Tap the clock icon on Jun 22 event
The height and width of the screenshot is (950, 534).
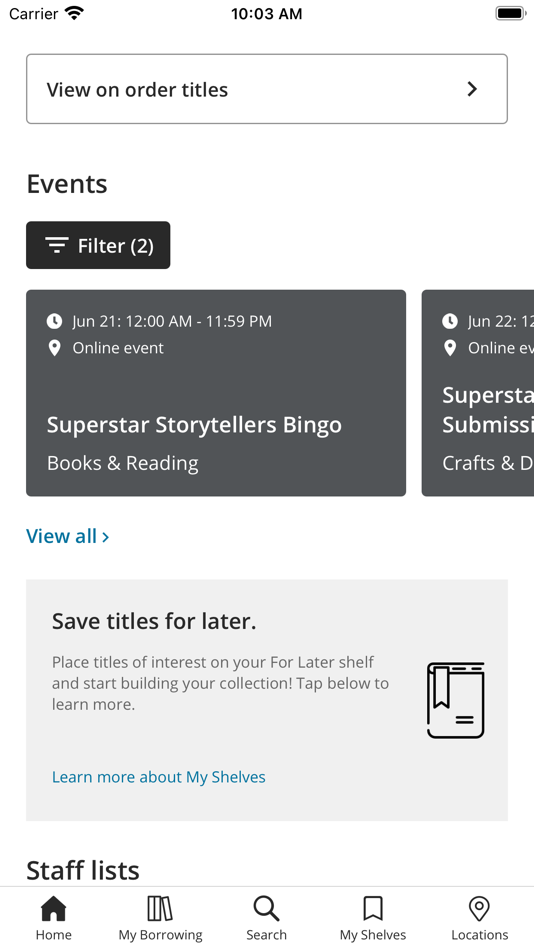coord(450,321)
